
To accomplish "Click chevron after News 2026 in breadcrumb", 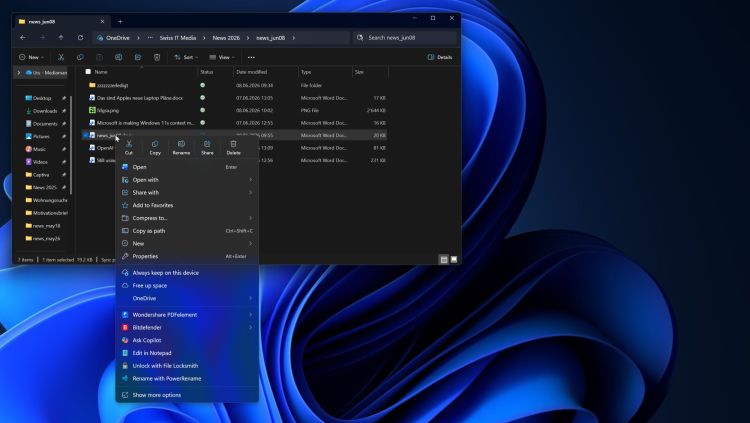I will tap(248, 37).
